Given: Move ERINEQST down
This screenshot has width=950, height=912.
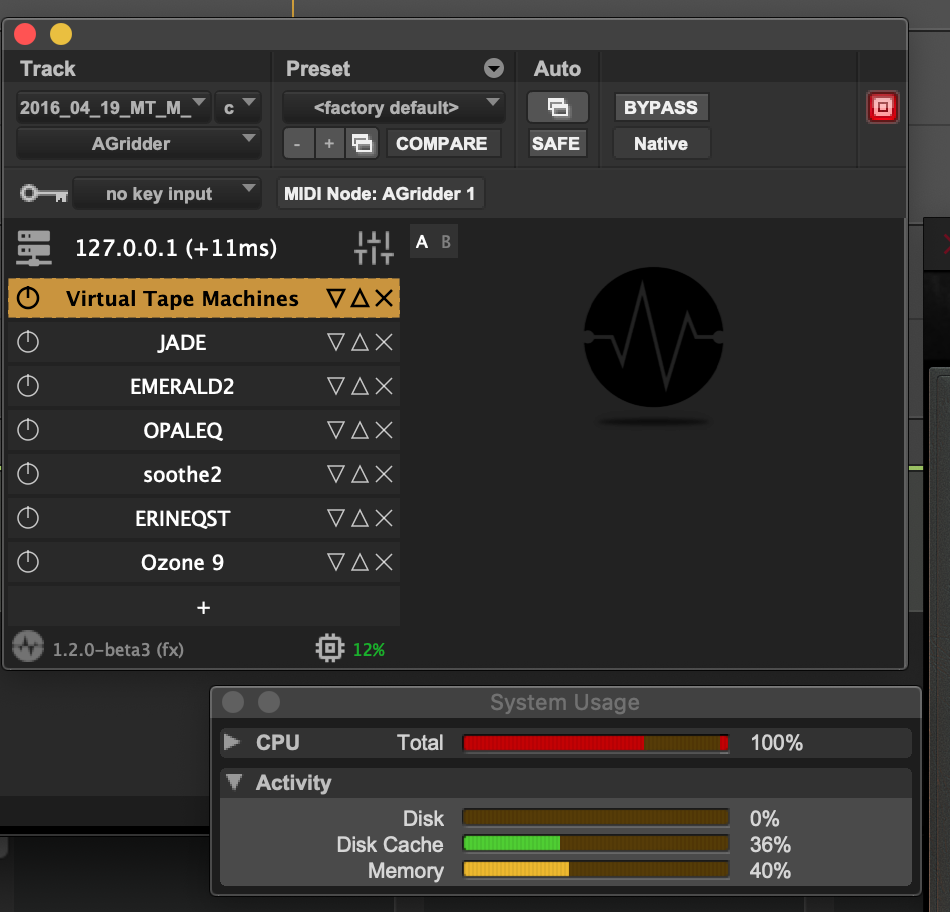Looking at the screenshot, I should point(336,518).
